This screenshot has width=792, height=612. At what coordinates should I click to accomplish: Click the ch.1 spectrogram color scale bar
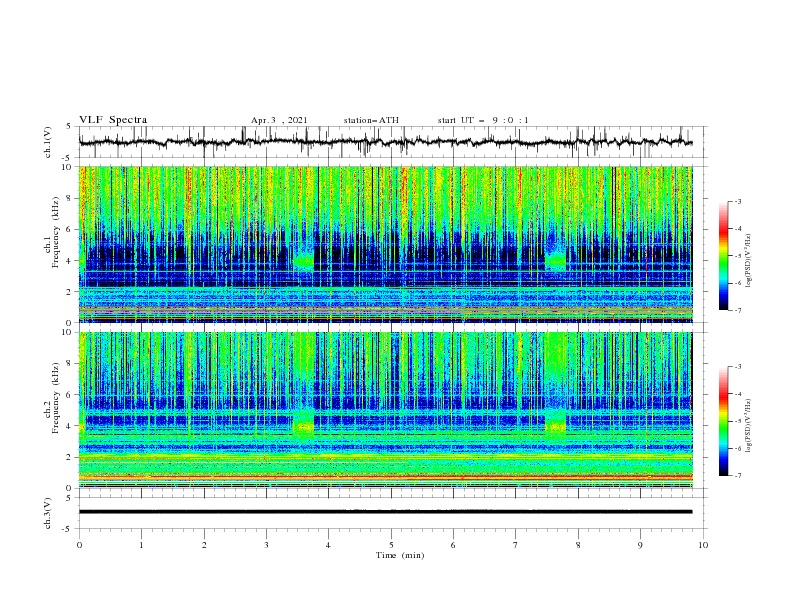click(723, 256)
